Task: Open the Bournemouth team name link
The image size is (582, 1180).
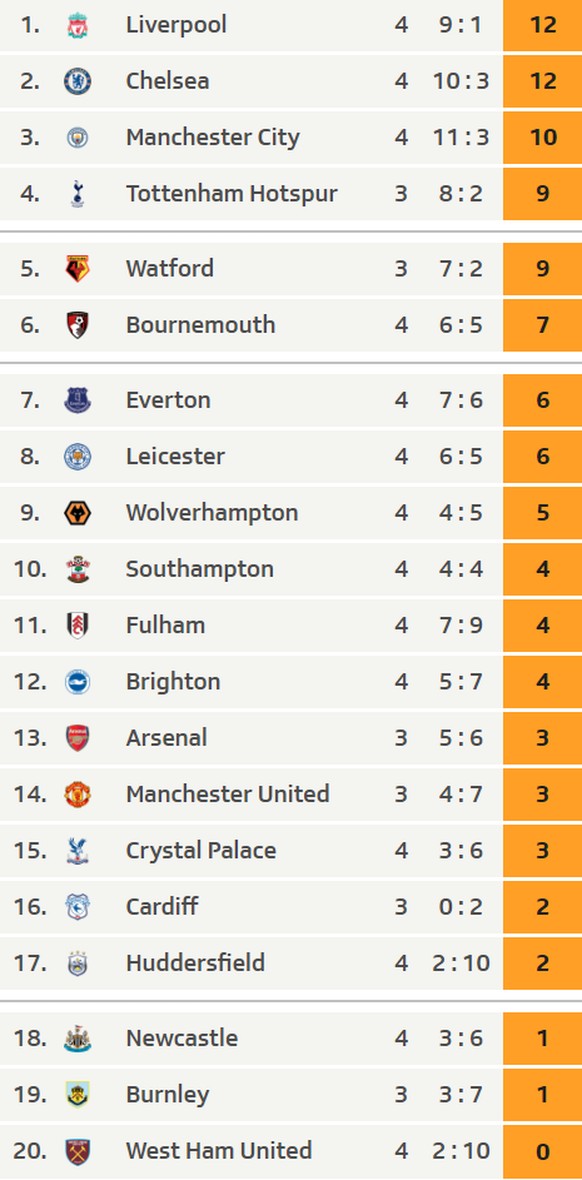Action: click(200, 324)
